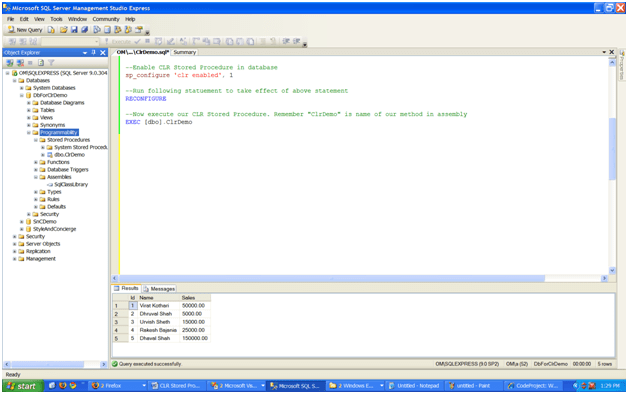628x394 pixels.
Task: Expand the dbo.ClrDemo stored procedure node
Action: [x=43, y=155]
